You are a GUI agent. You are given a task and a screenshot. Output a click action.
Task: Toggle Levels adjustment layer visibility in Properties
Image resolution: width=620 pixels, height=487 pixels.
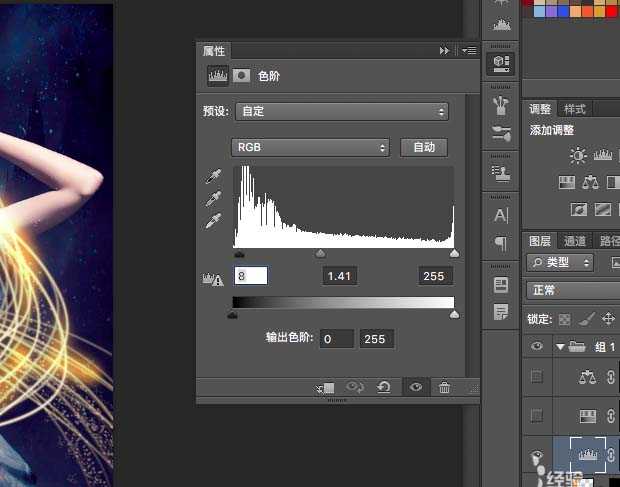[415, 387]
